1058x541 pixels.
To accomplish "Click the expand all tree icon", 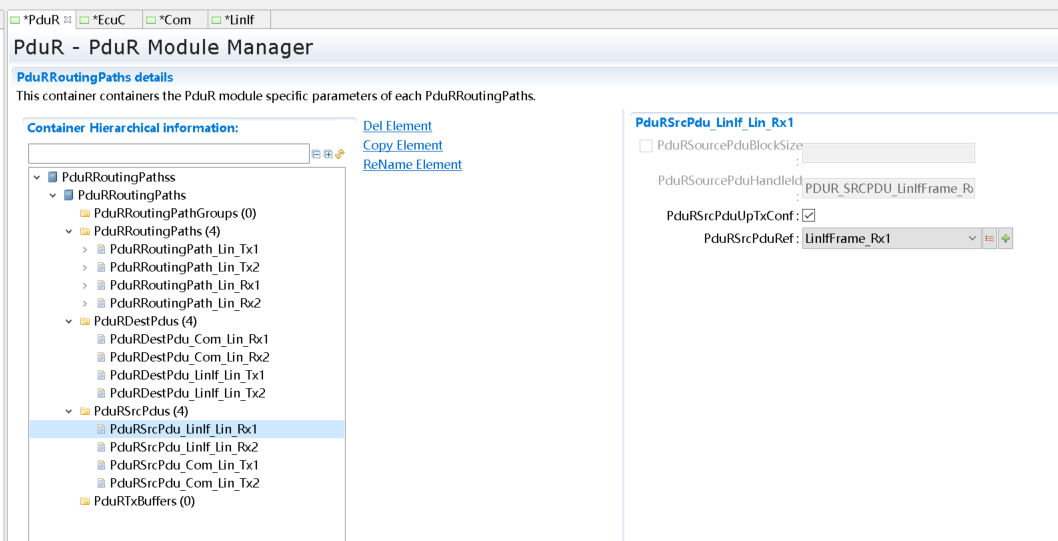I will (x=328, y=154).
